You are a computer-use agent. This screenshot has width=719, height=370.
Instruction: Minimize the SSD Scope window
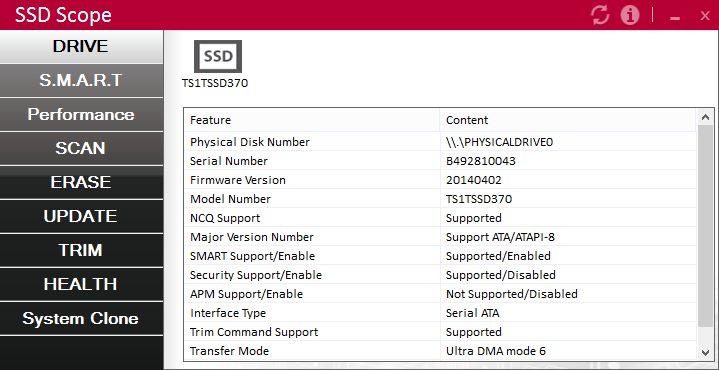(675, 17)
